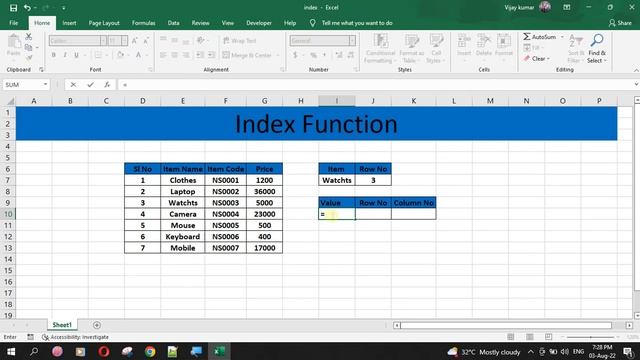Collapse the ribbon with the caret
The height and width of the screenshot is (360, 640).
[636, 70]
